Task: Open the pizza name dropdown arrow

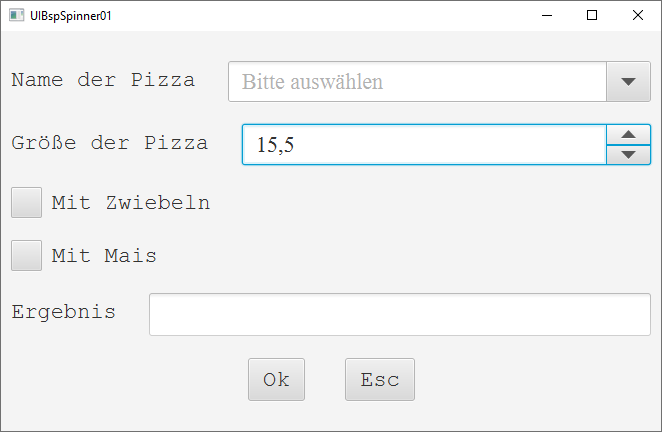Action: [x=628, y=82]
